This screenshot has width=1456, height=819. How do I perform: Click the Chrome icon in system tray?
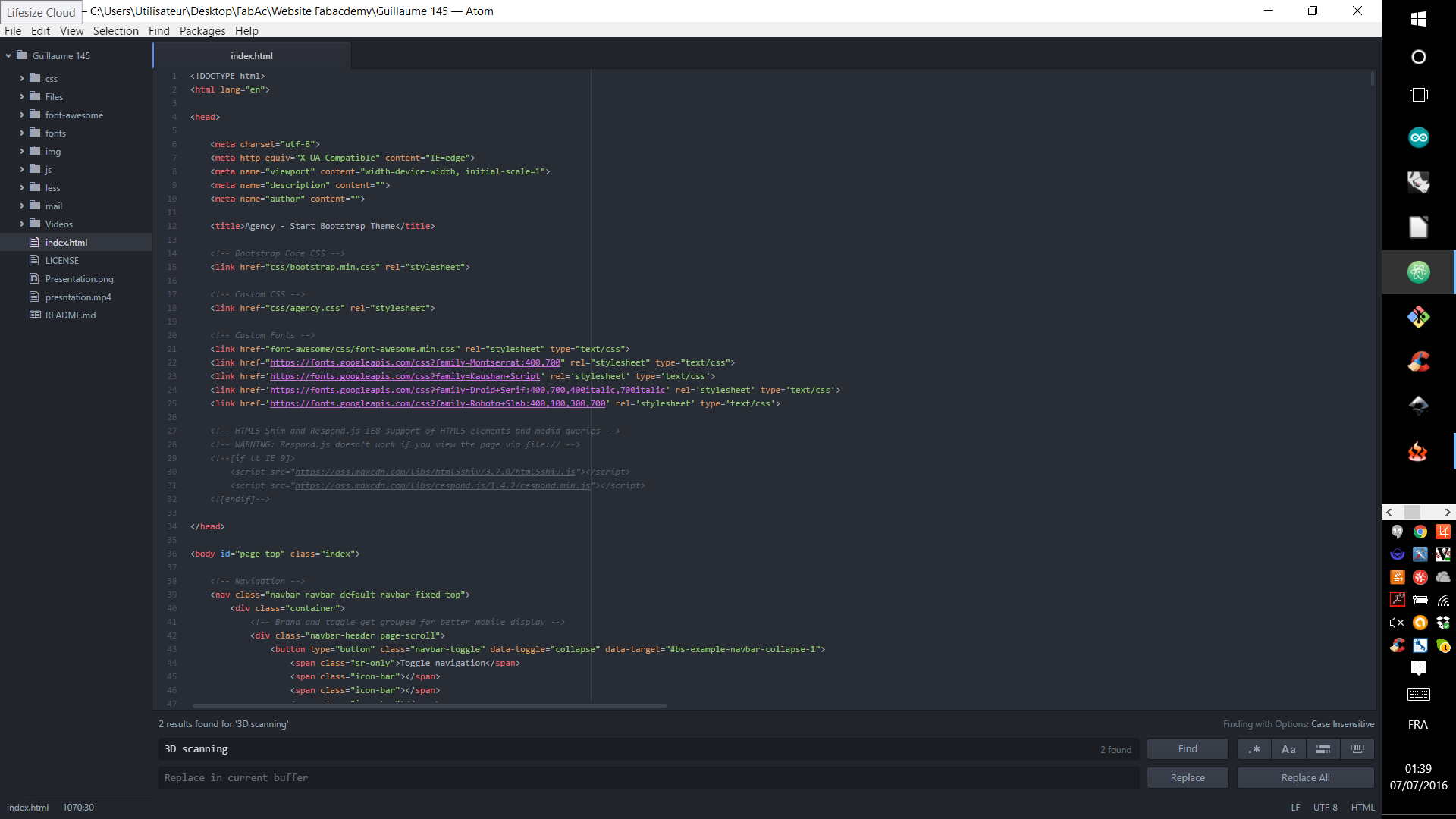(1420, 532)
